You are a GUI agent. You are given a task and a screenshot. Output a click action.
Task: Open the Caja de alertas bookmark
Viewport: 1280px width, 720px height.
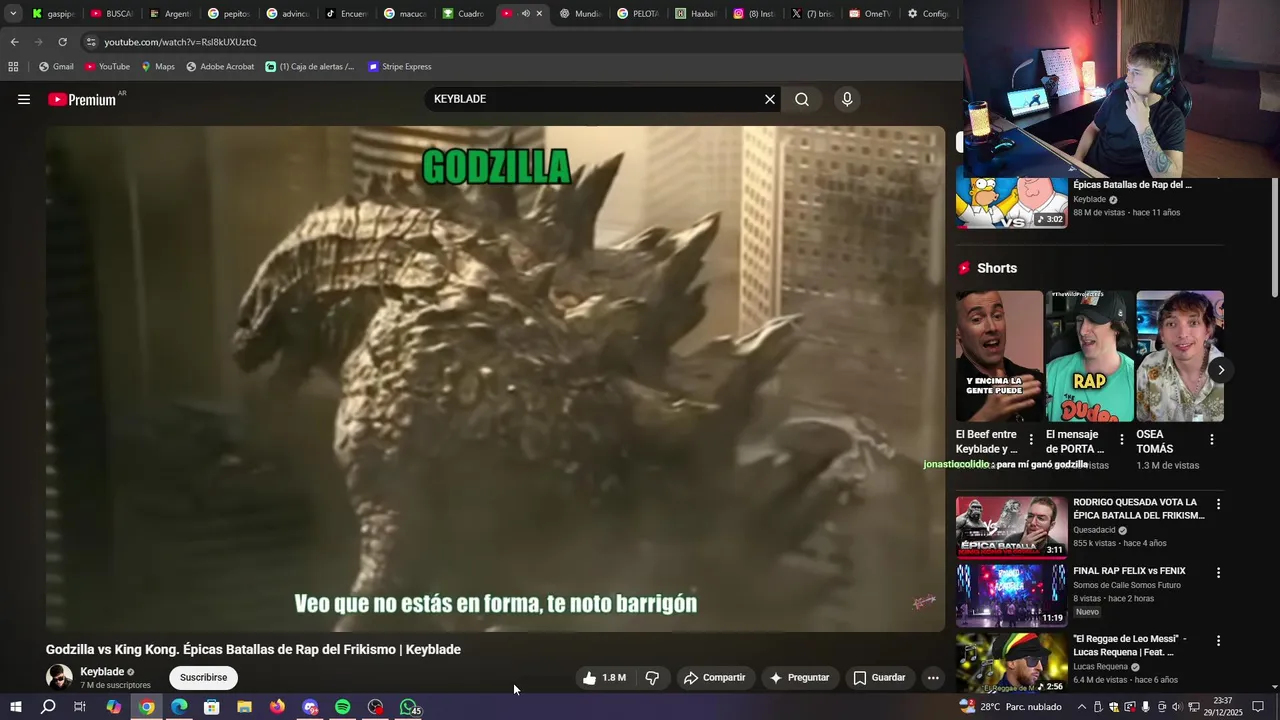click(310, 67)
